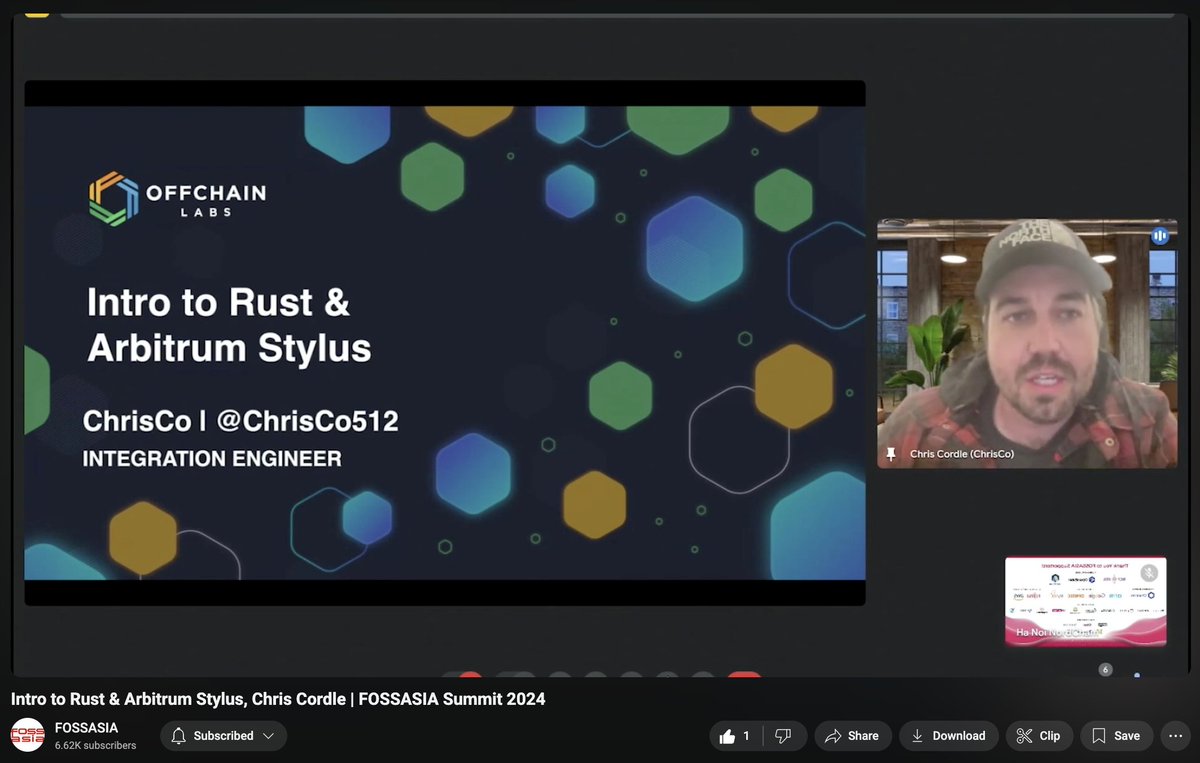The width and height of the screenshot is (1200, 763).
Task: Click the Chris Cordle (ChrisCo) name label
Action: [x=962, y=454]
